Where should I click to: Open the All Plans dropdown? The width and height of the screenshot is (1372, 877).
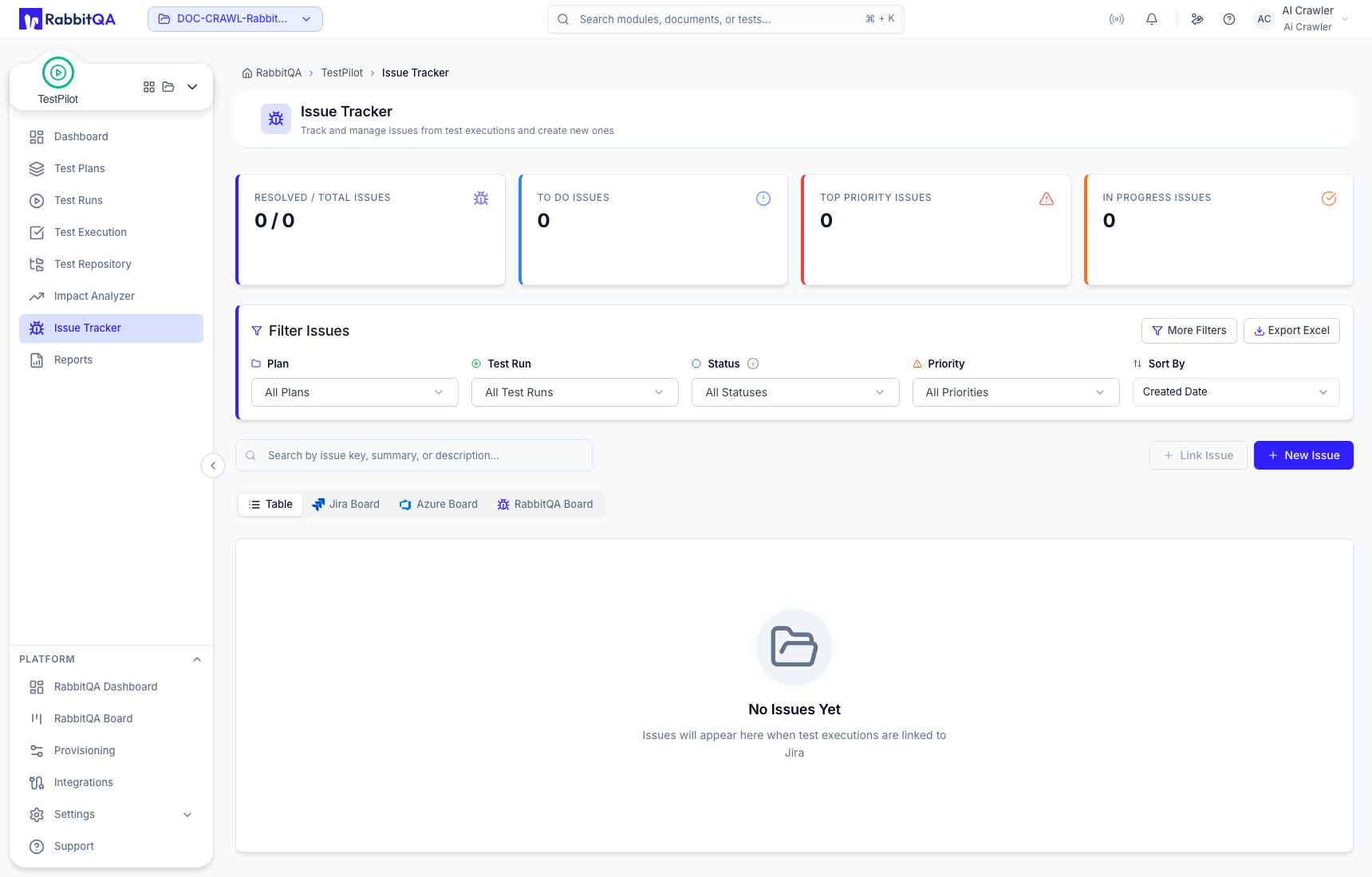click(x=355, y=392)
